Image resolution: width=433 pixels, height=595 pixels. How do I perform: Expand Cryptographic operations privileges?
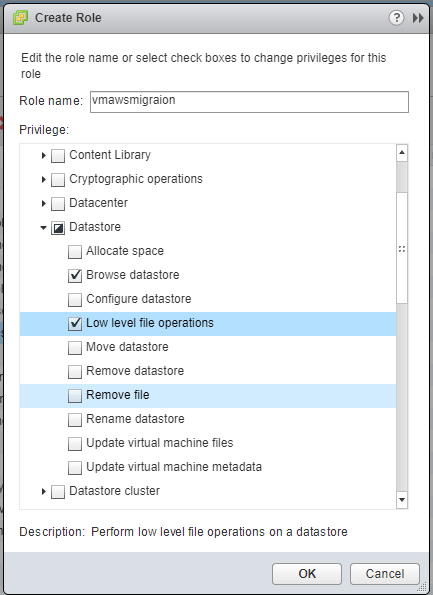tap(43, 179)
